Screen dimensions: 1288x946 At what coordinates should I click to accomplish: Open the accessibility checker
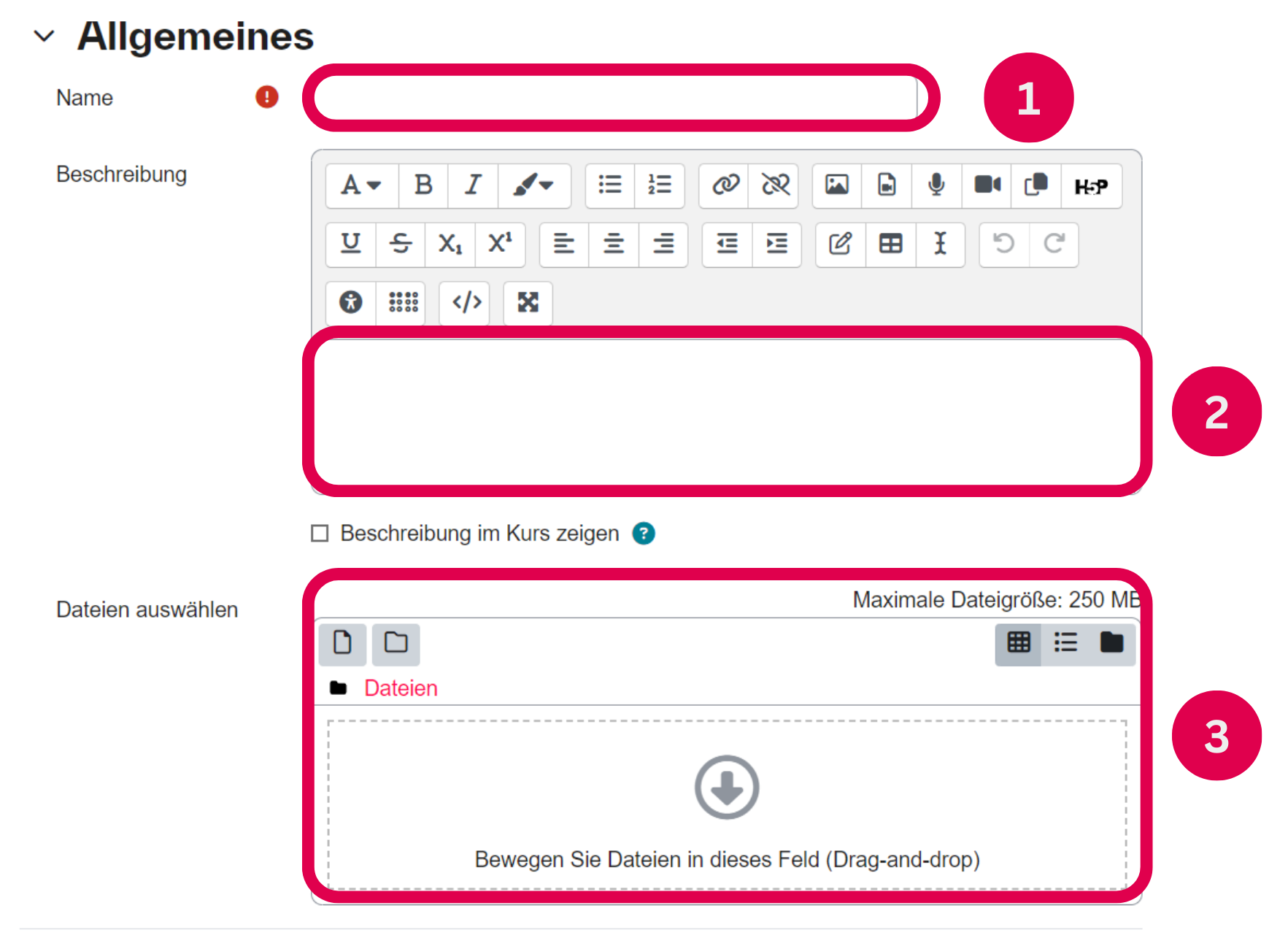[351, 302]
